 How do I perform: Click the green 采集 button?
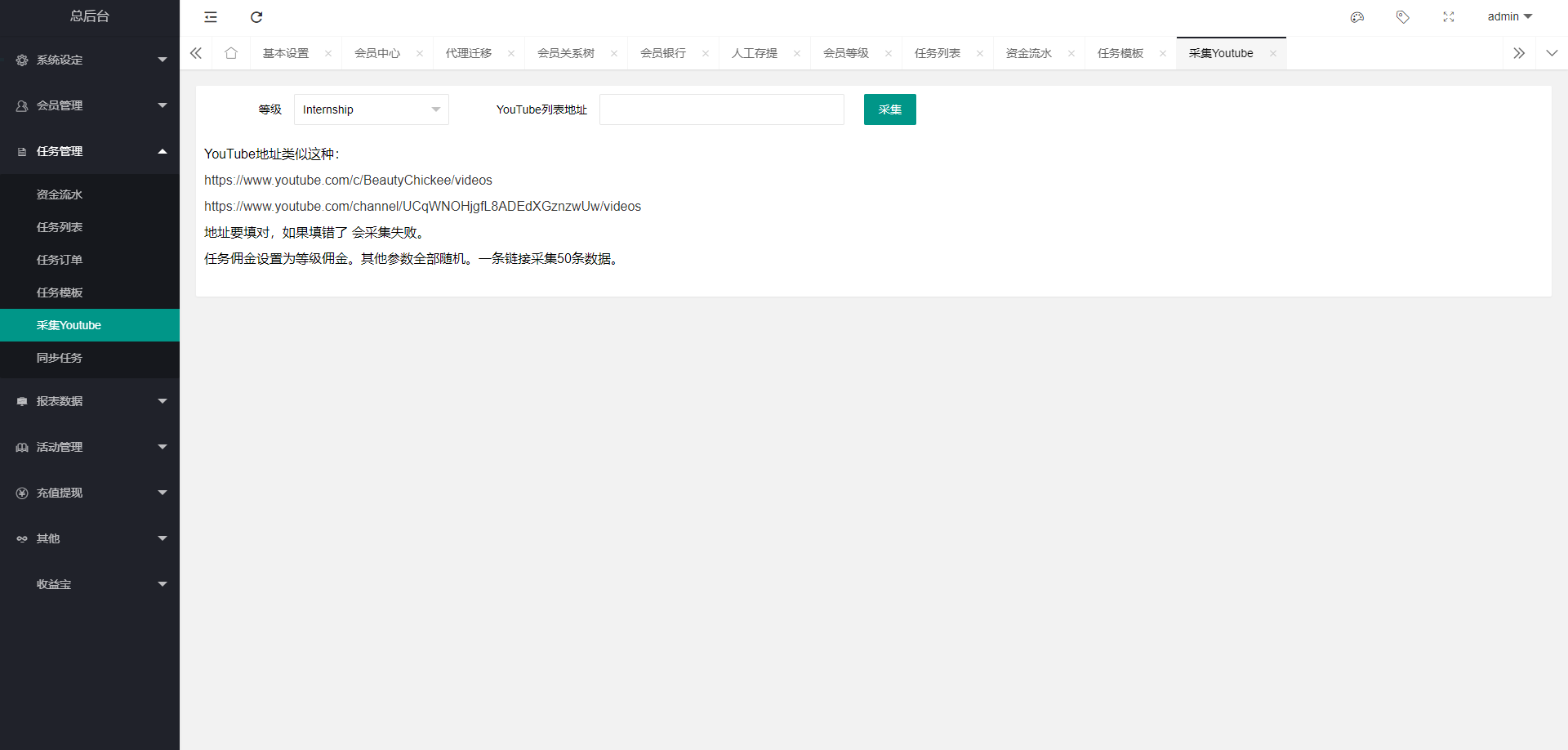[x=889, y=109]
